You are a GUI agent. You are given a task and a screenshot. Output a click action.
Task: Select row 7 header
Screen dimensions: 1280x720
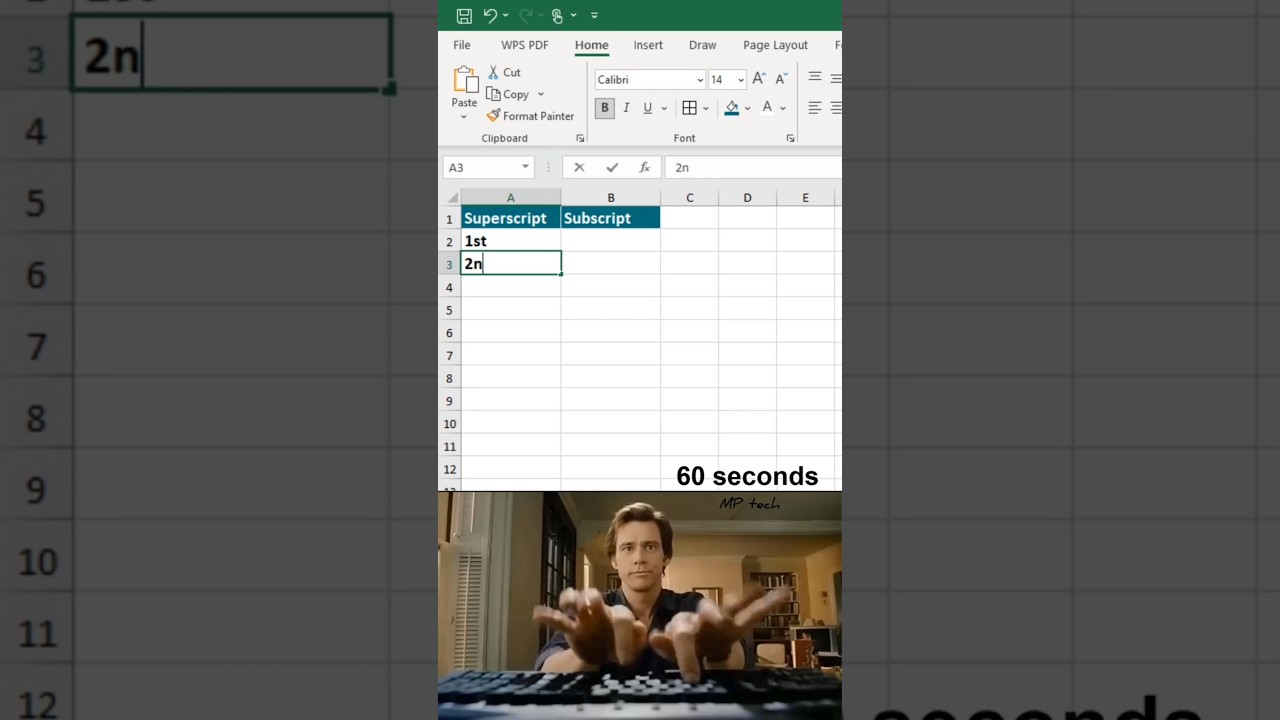[450, 356]
